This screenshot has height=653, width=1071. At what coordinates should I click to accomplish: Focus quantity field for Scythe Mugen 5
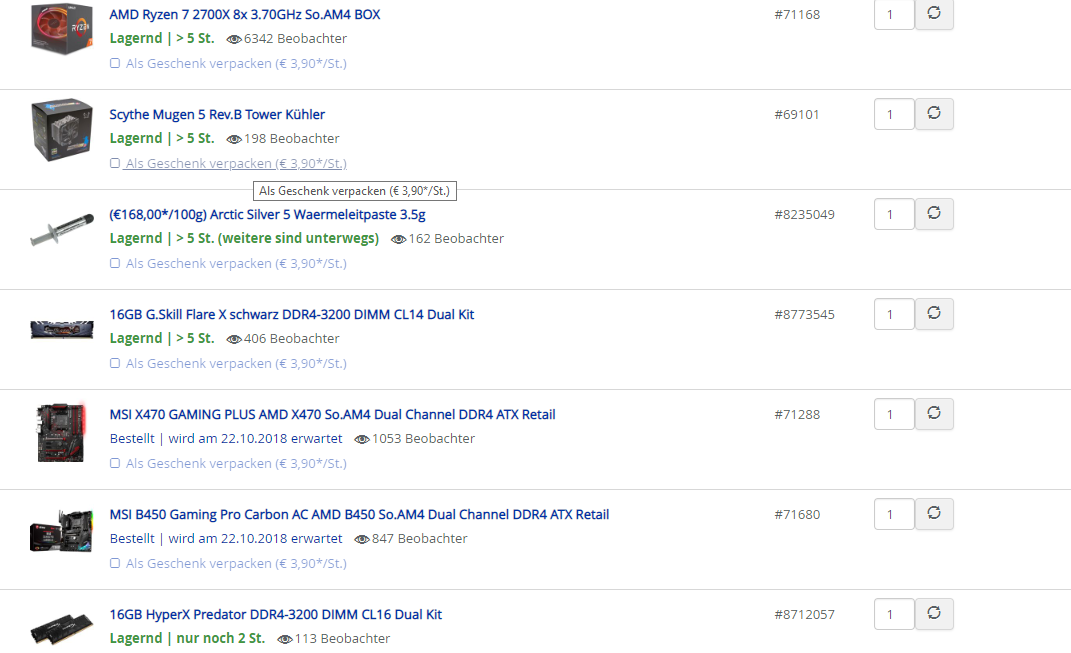[894, 114]
